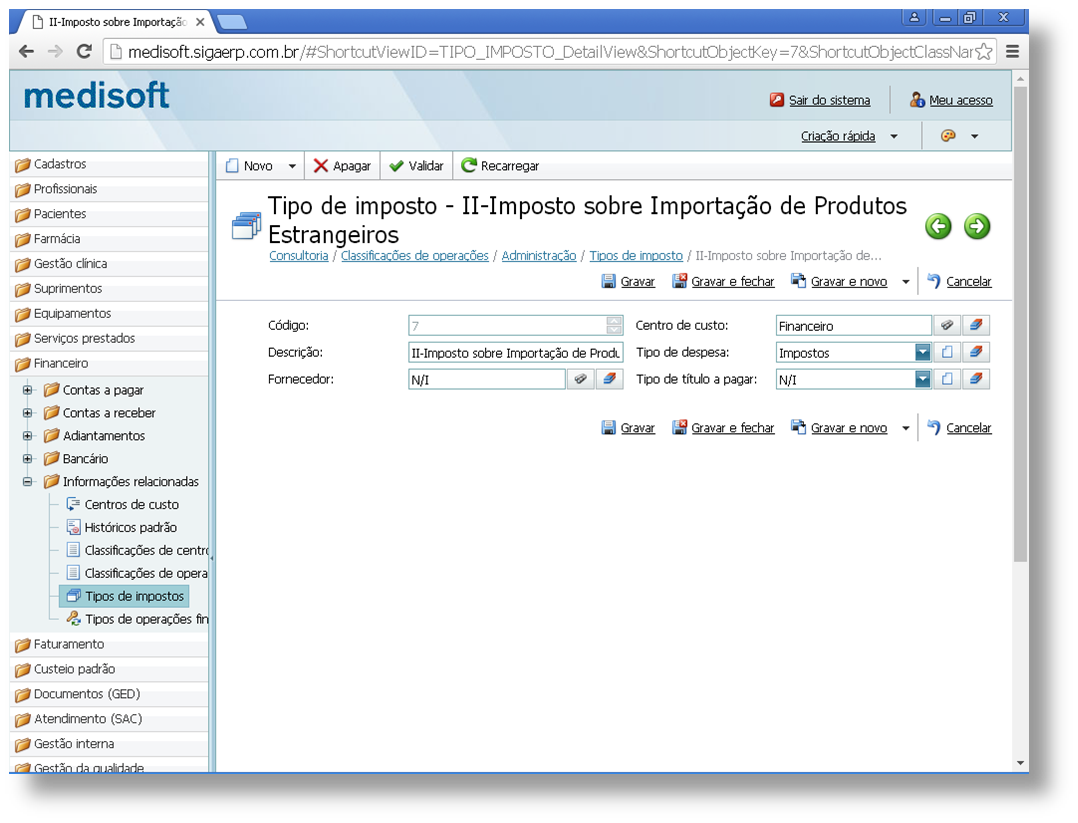Open Tipos de operações item in sidebar

[137, 619]
